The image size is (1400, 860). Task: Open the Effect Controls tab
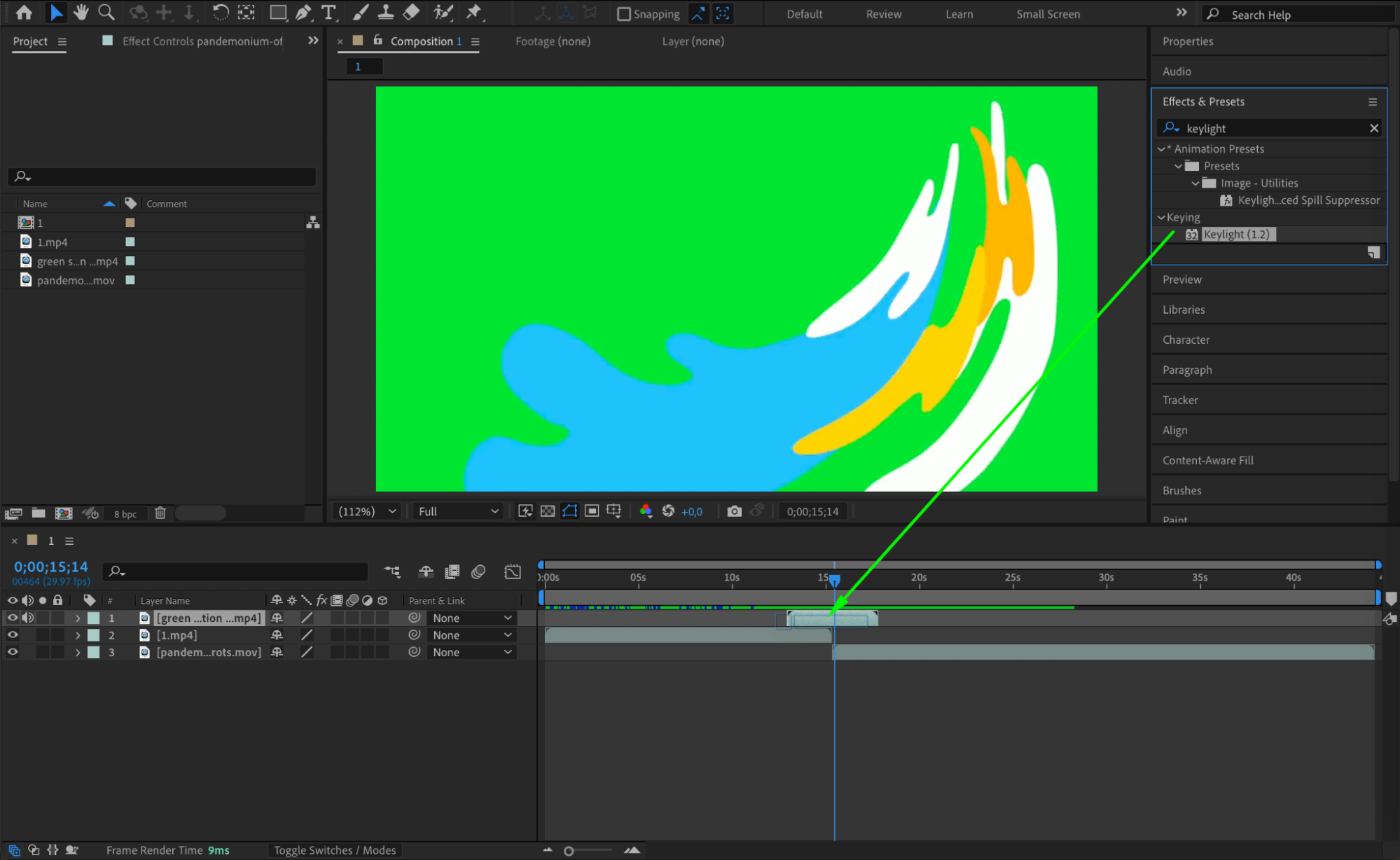click(x=202, y=41)
